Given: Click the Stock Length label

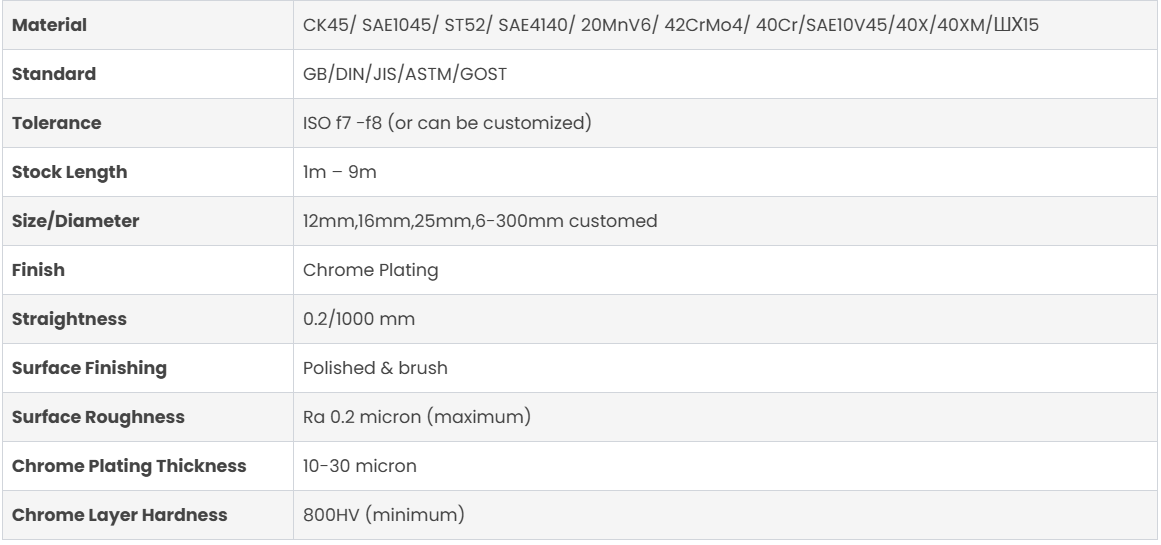Looking at the screenshot, I should [x=70, y=172].
